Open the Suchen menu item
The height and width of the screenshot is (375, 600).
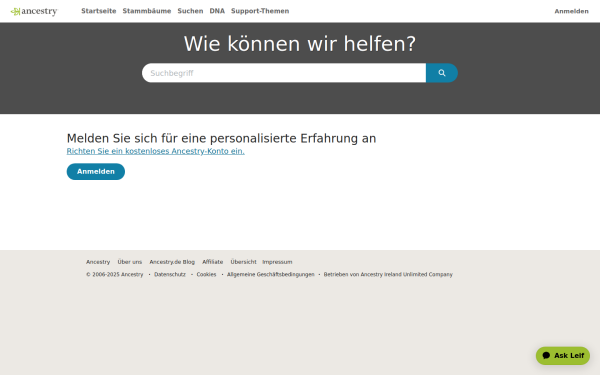click(x=190, y=11)
